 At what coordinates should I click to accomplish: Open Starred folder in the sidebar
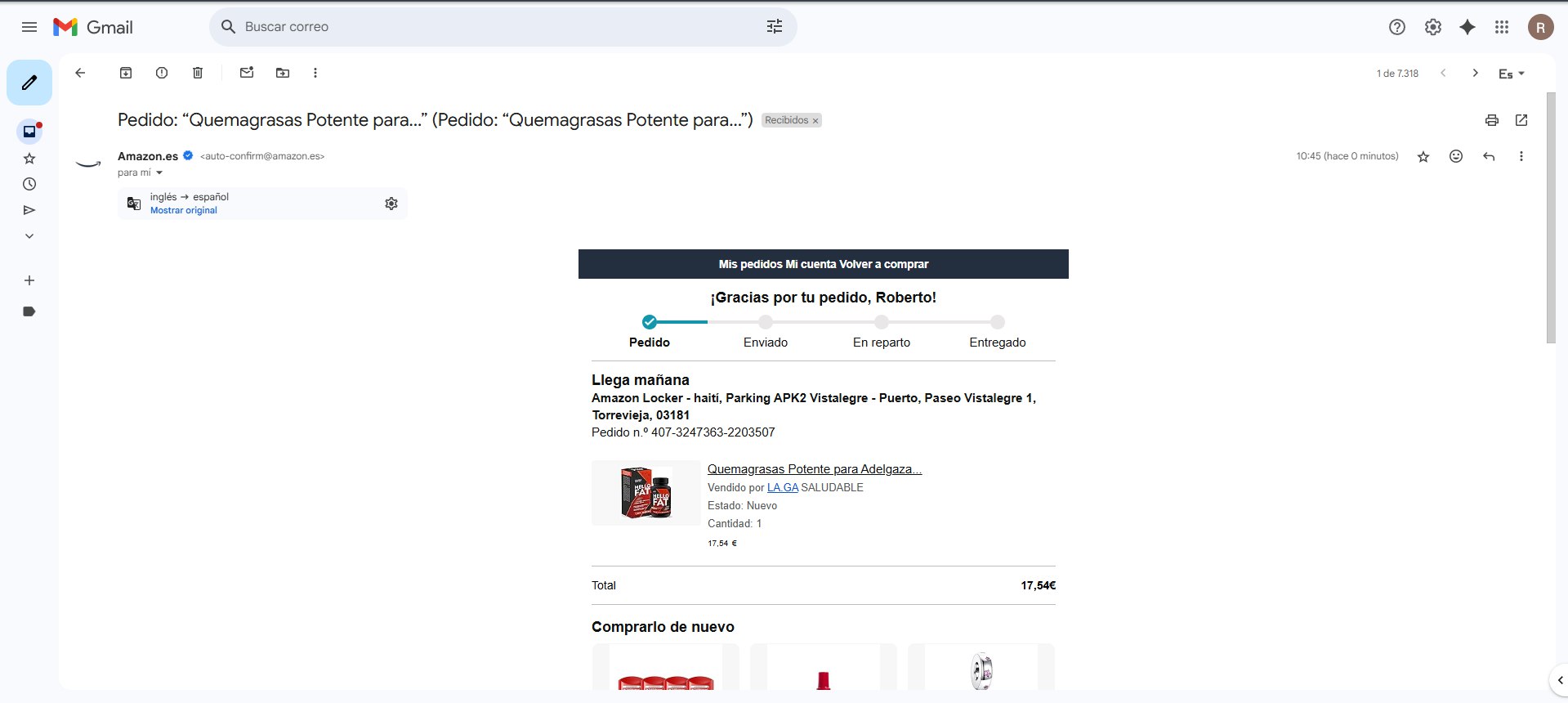point(29,159)
